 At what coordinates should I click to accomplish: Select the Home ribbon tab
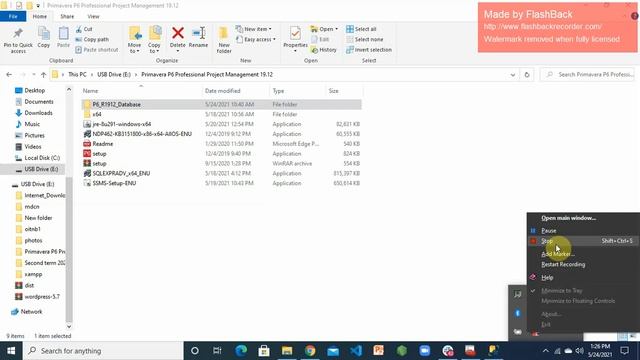tap(40, 16)
